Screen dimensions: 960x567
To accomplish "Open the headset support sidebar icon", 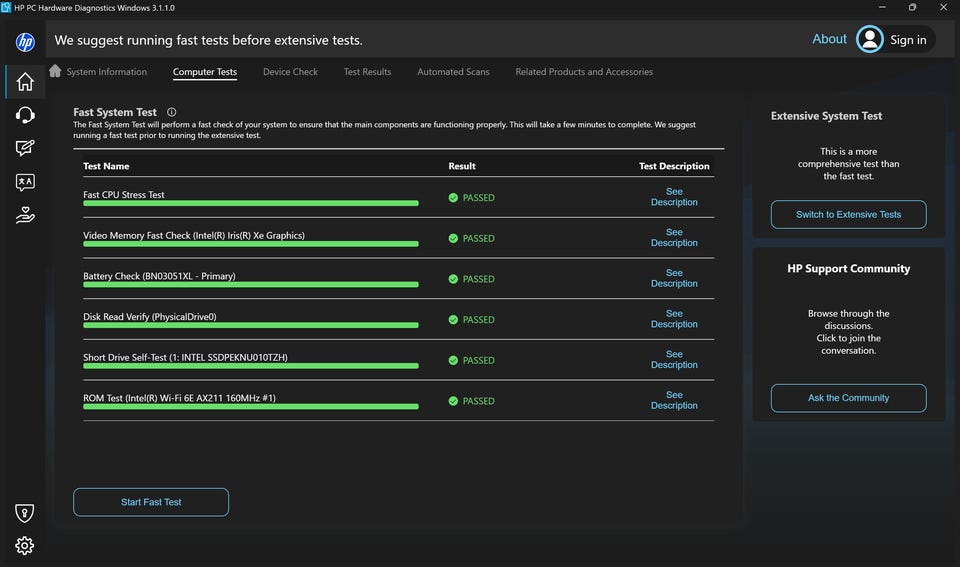I will pyautogui.click(x=25, y=115).
